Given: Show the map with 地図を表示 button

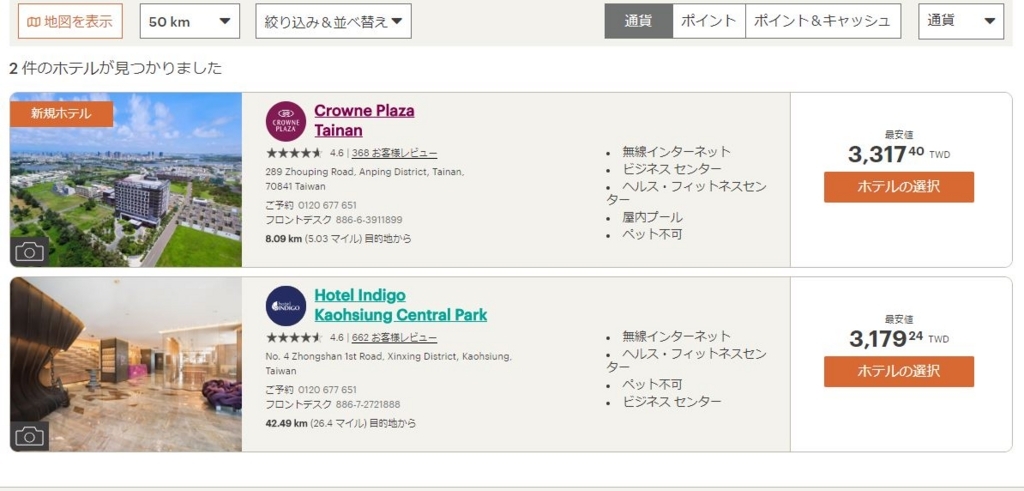Looking at the screenshot, I should pos(70,22).
